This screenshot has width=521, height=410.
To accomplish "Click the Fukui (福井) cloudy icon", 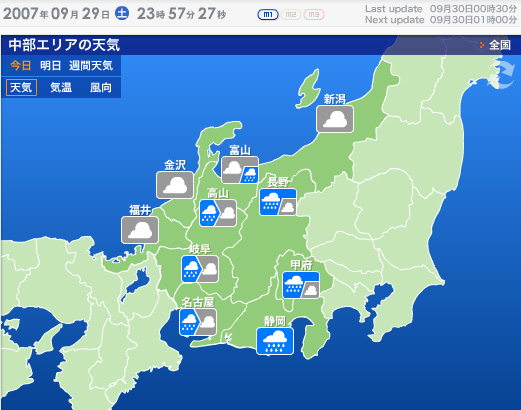I will 140,230.
